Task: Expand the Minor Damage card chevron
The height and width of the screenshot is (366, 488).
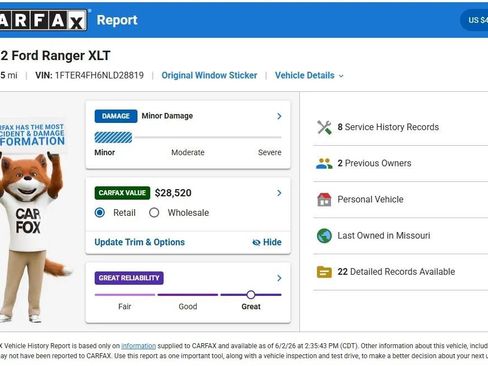Action: pyautogui.click(x=279, y=116)
